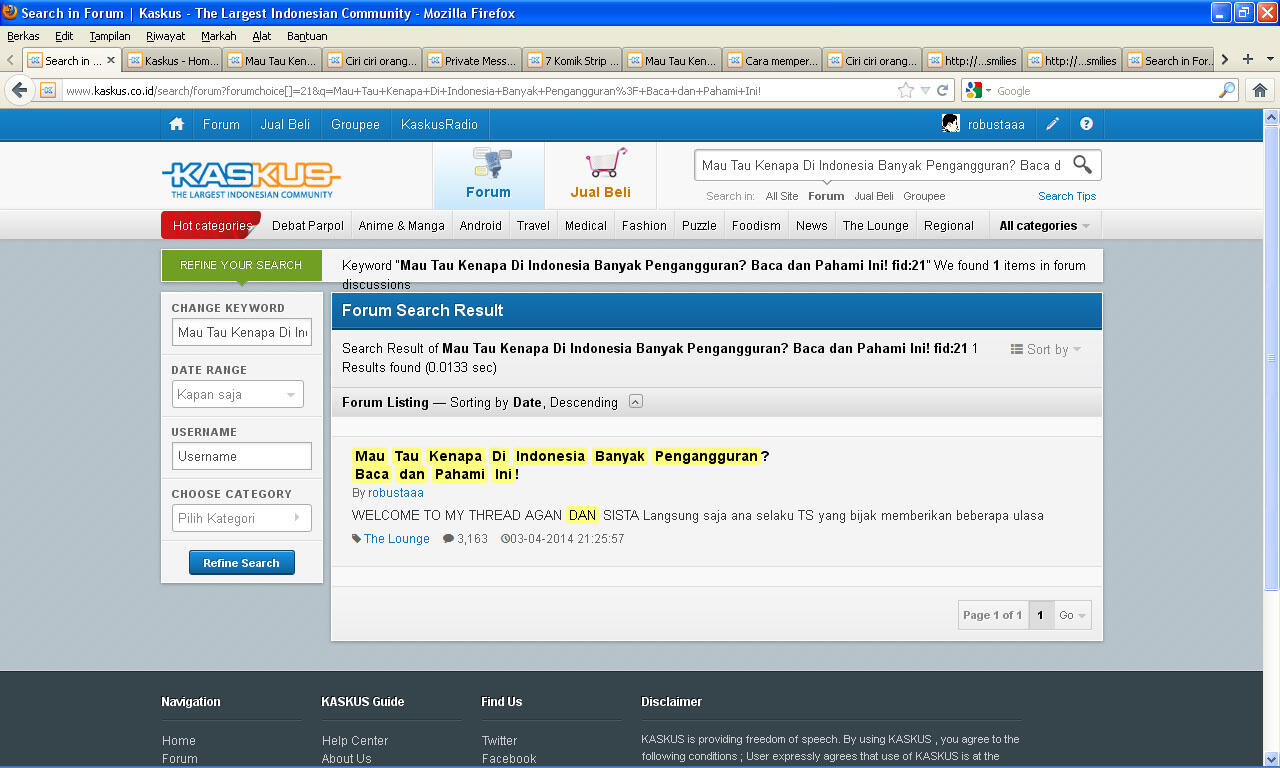The width and height of the screenshot is (1280, 768).
Task: Select the Groupee search scope
Action: tap(924, 196)
